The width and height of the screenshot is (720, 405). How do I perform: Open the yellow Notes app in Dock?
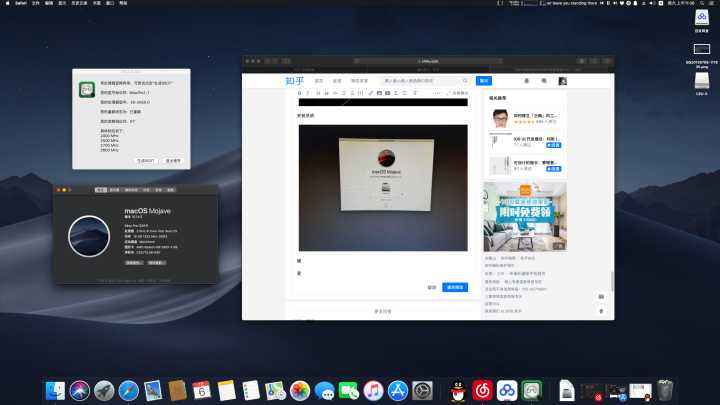[226, 391]
